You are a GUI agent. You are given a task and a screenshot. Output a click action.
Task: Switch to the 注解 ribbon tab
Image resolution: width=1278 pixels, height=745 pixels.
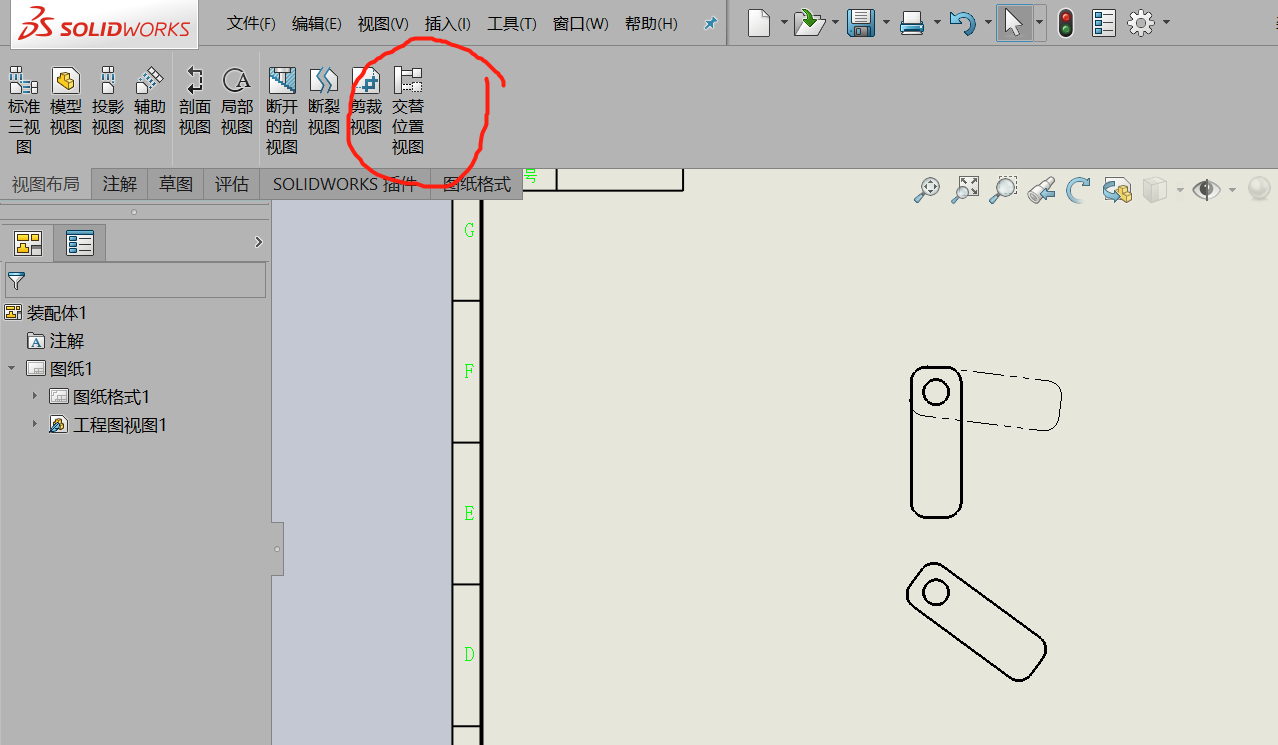pos(120,184)
